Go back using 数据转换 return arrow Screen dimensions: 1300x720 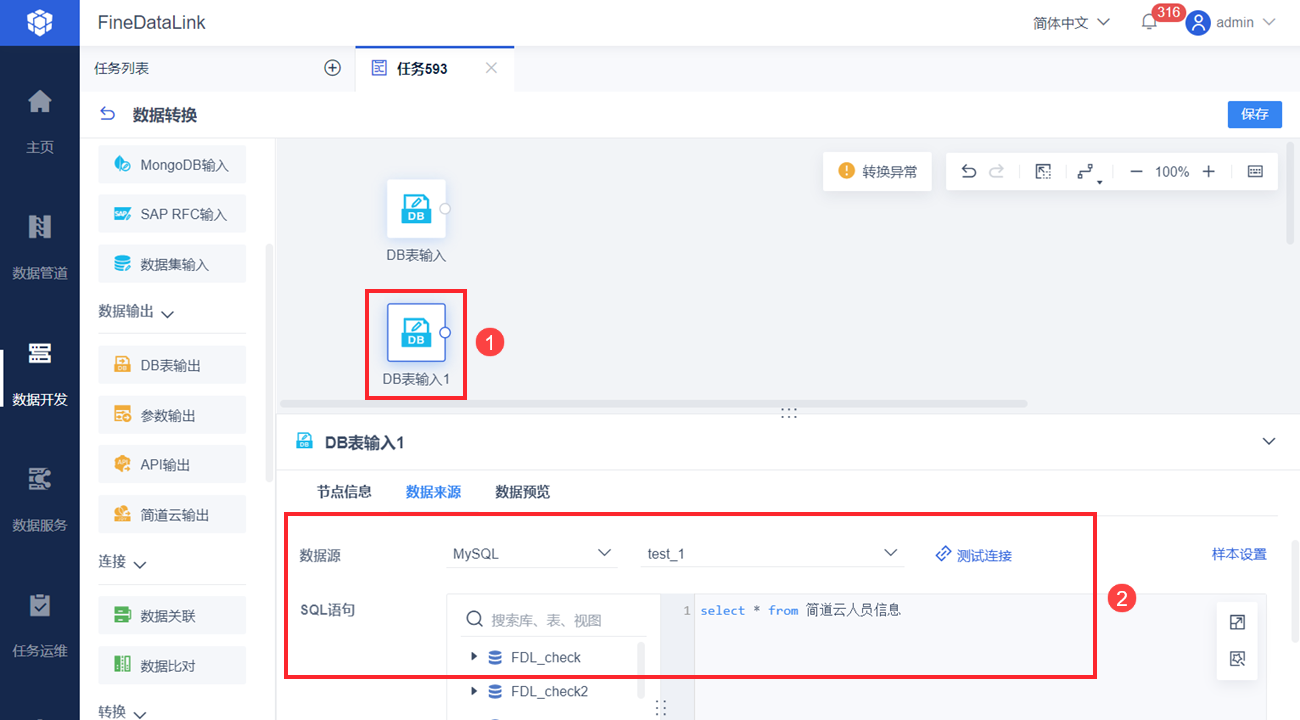click(x=107, y=115)
